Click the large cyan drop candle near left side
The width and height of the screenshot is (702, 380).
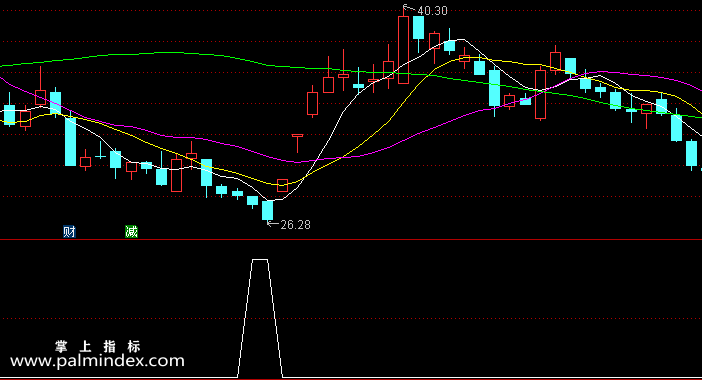pos(70,141)
